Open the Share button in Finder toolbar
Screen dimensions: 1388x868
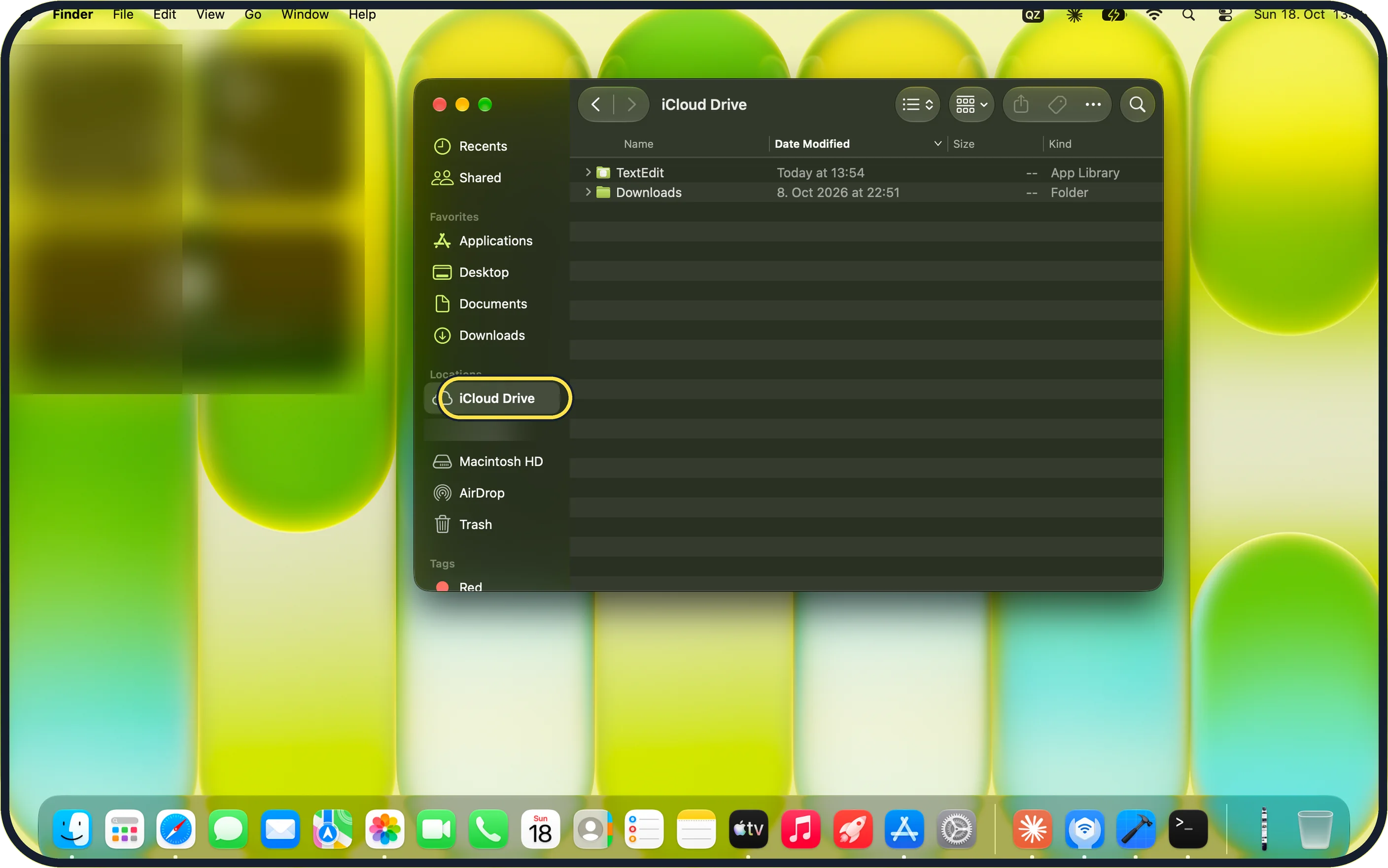tap(1021, 104)
